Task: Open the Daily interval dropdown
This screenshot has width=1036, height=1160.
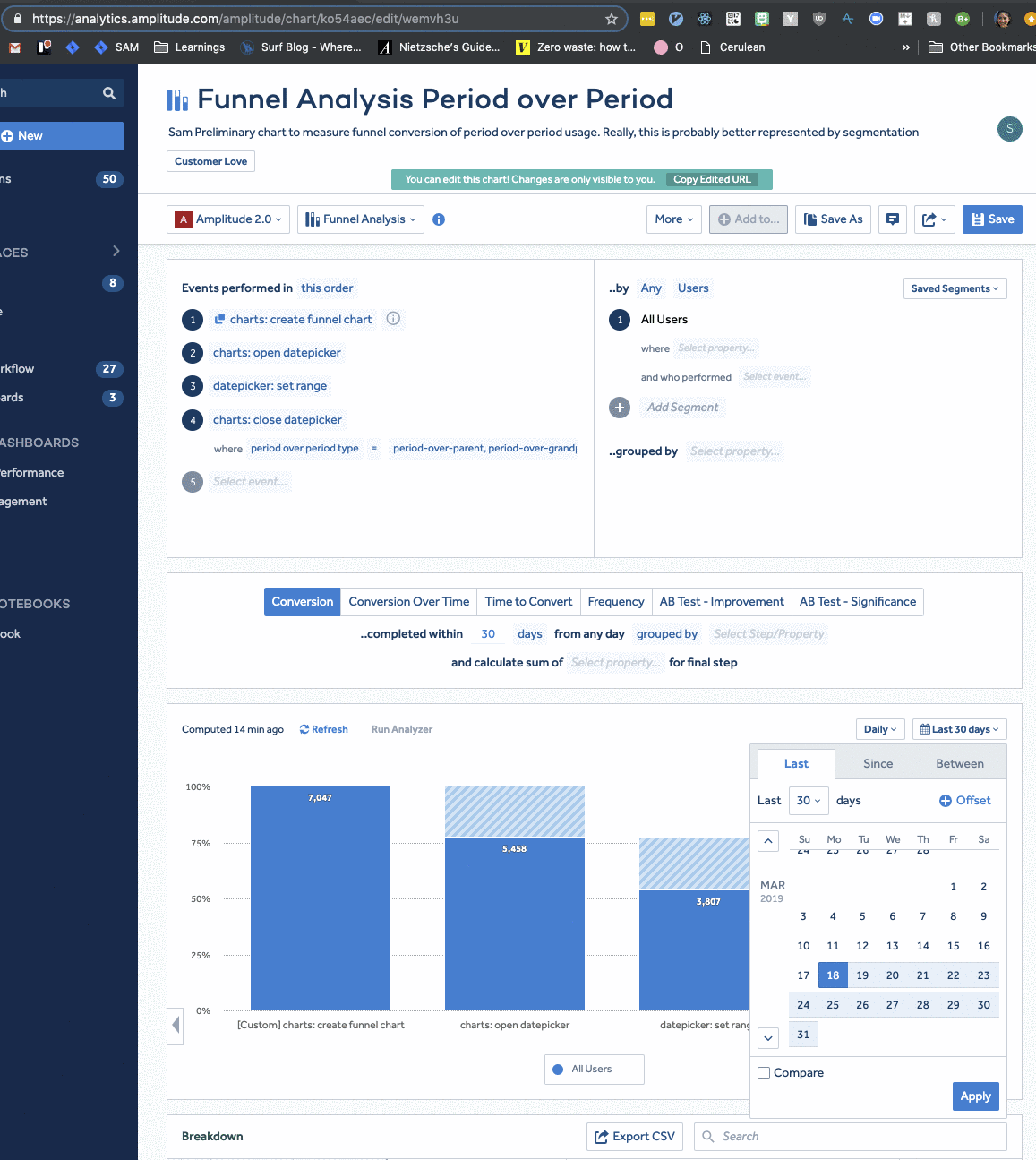Action: [x=879, y=728]
